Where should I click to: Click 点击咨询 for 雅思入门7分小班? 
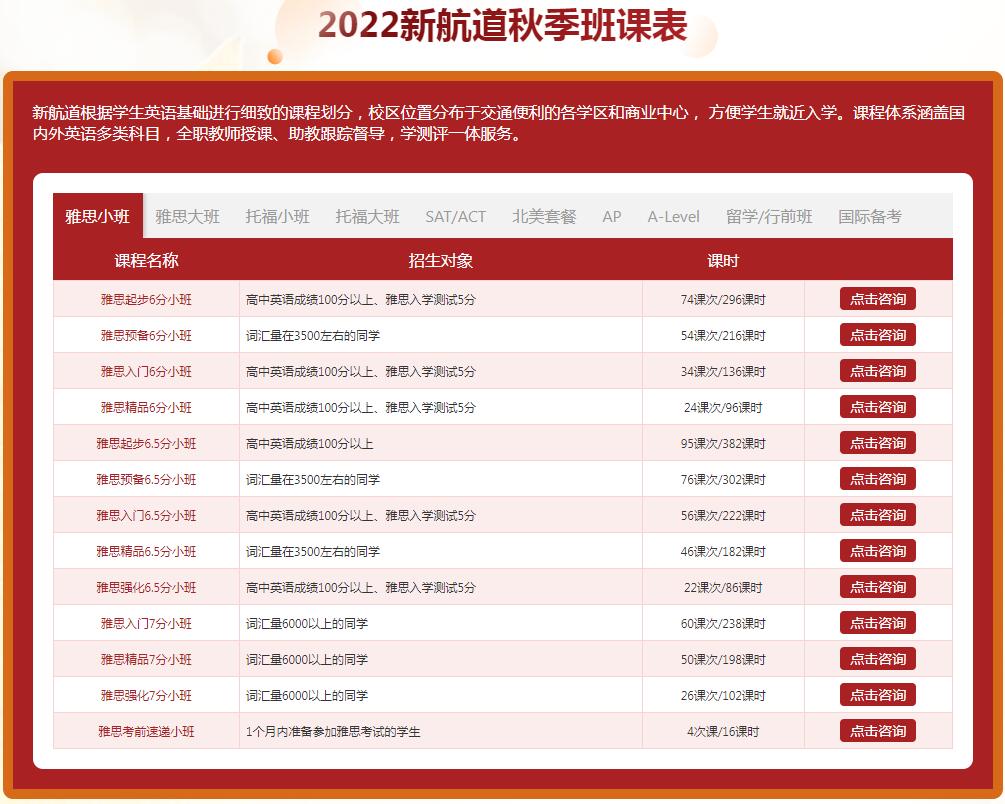pos(877,623)
